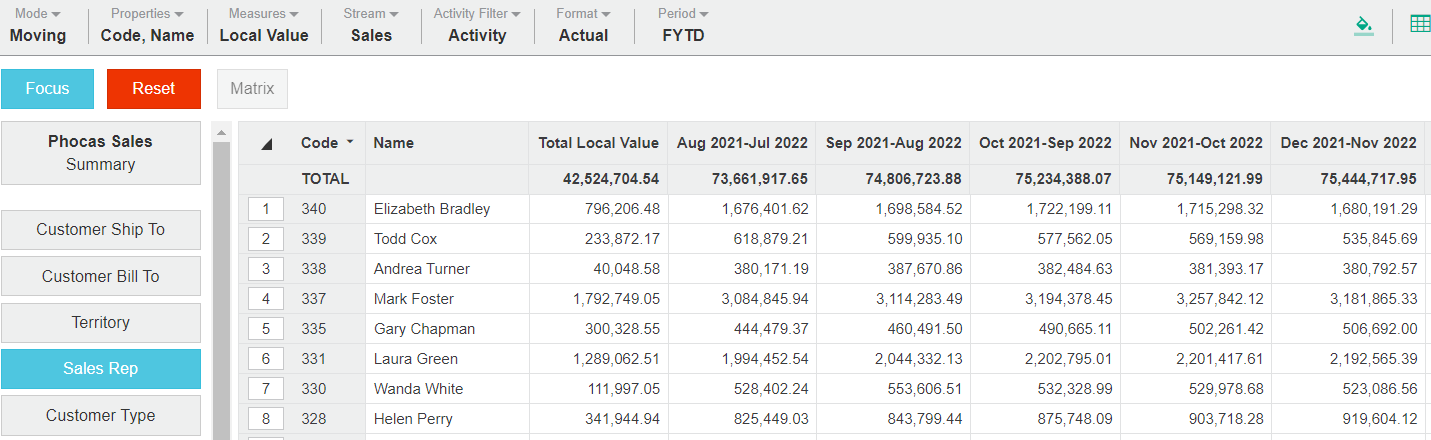Click the sidebar scroll up arrow
Image resolution: width=1431 pixels, height=440 pixels.
point(221,133)
